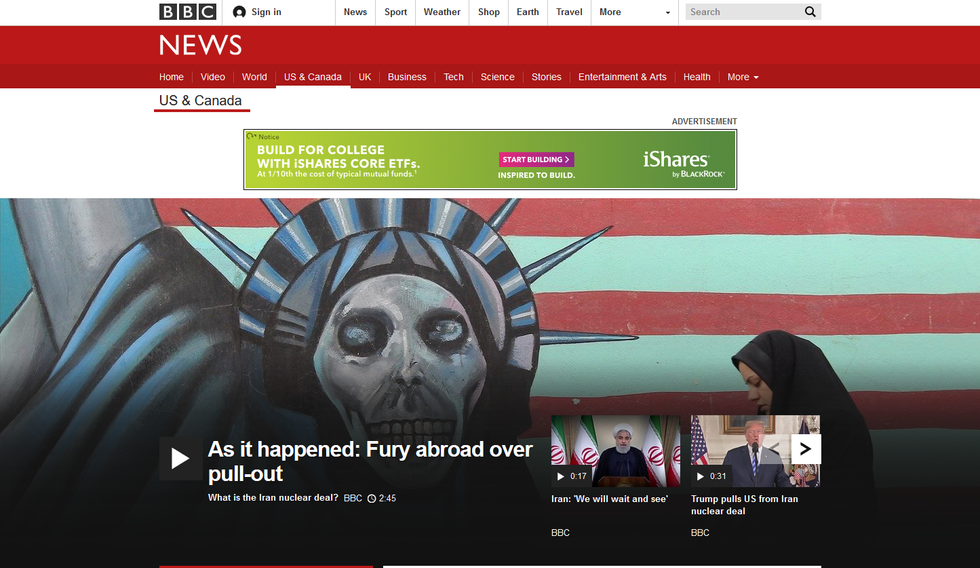Switch to the Science tab
Viewport: 980px width, 568px height.
point(498,77)
